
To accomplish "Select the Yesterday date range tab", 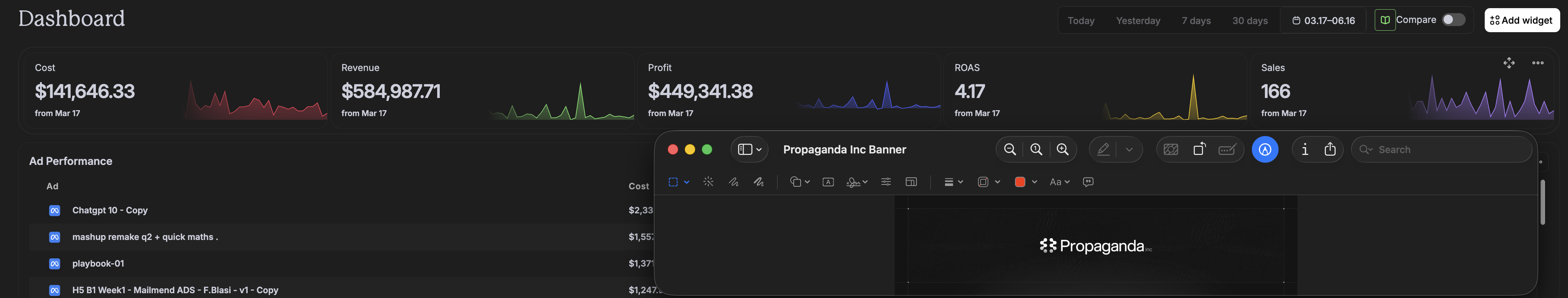I will click(1138, 21).
